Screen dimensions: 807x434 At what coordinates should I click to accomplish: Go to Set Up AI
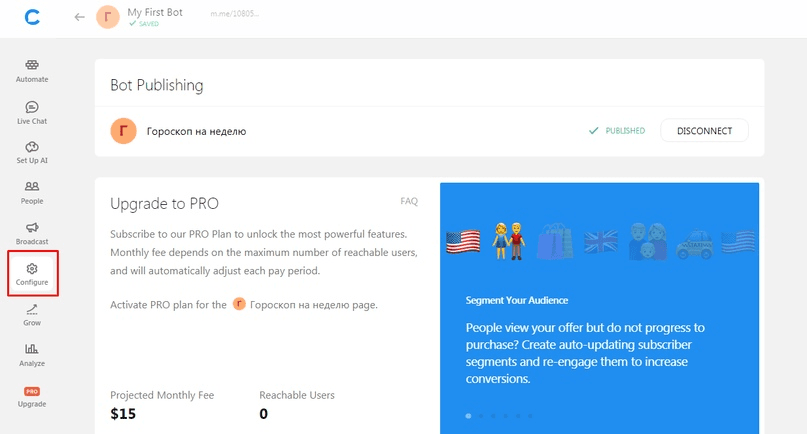[32, 153]
